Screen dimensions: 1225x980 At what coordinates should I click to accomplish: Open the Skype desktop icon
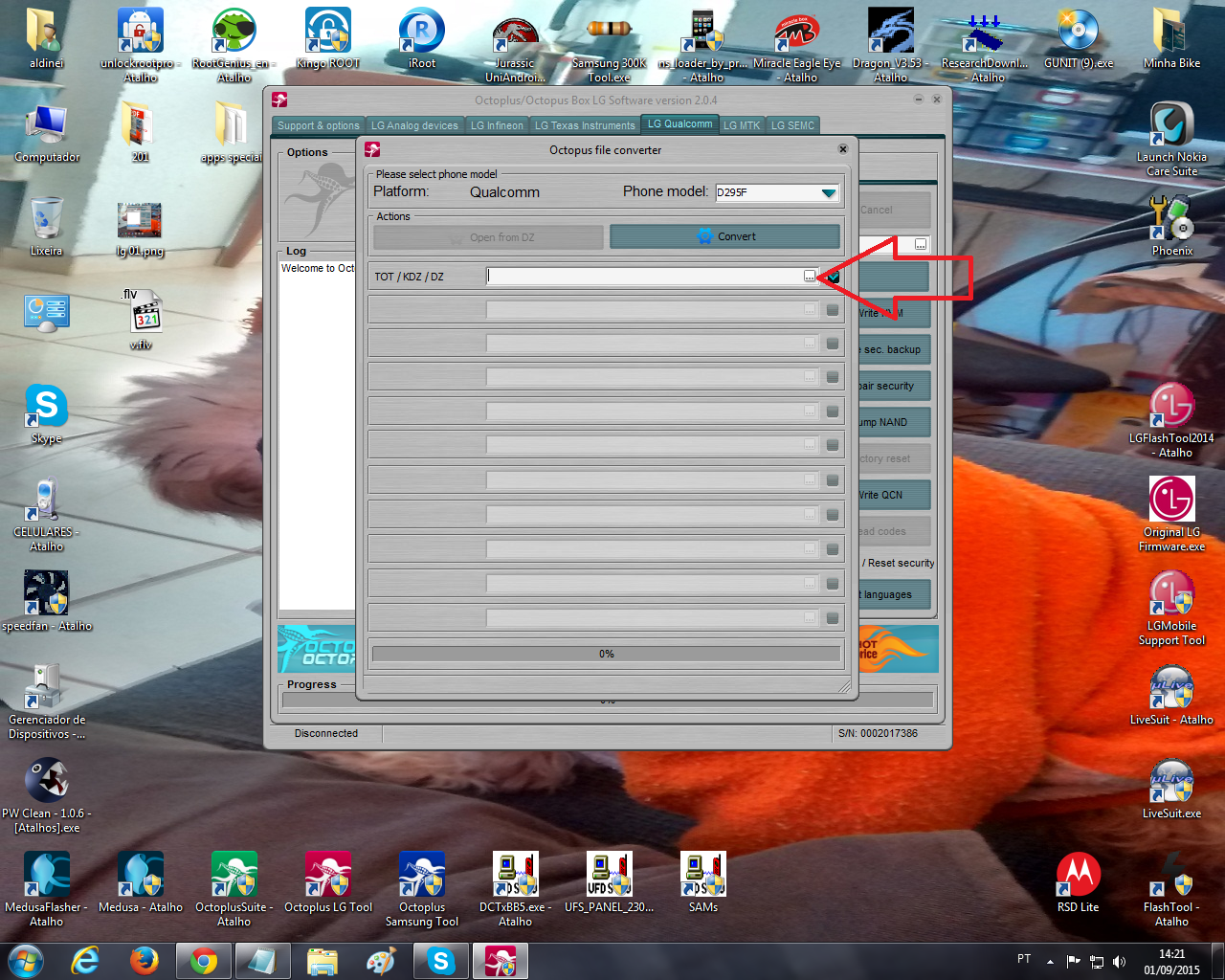(46, 413)
